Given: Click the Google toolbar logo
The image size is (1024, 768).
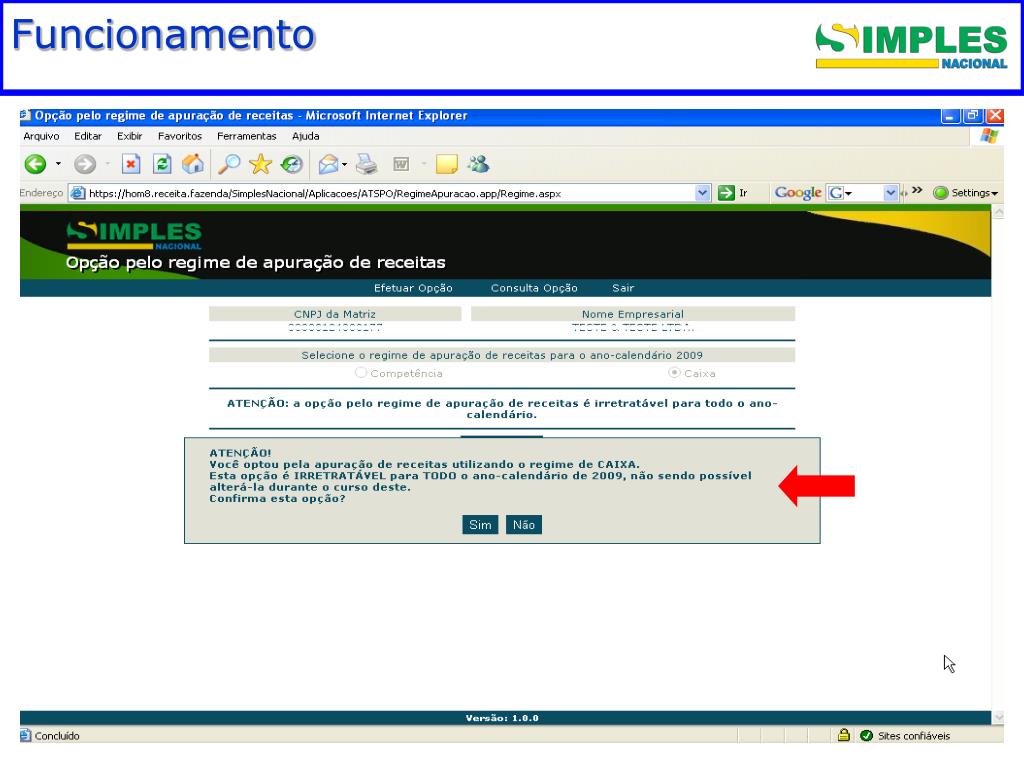Looking at the screenshot, I should click(797, 193).
